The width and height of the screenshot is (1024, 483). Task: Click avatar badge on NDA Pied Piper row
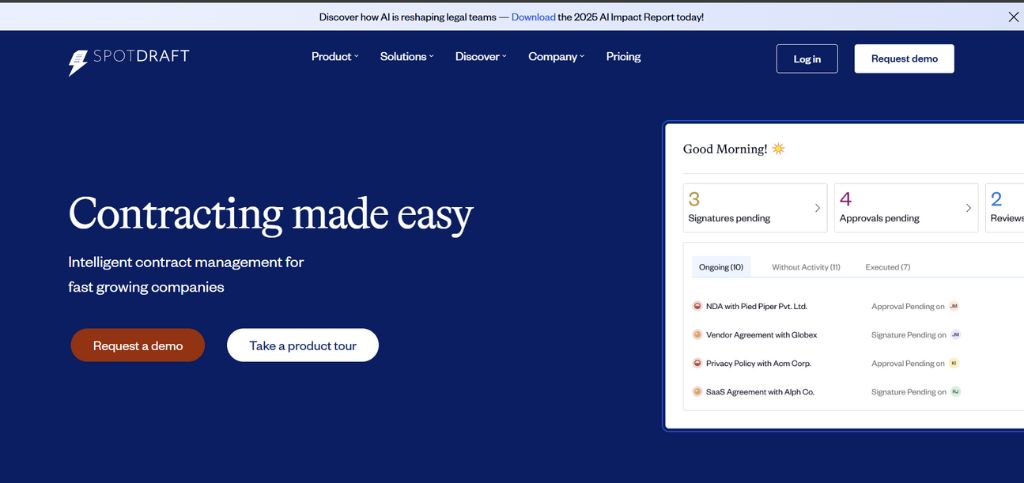953,306
